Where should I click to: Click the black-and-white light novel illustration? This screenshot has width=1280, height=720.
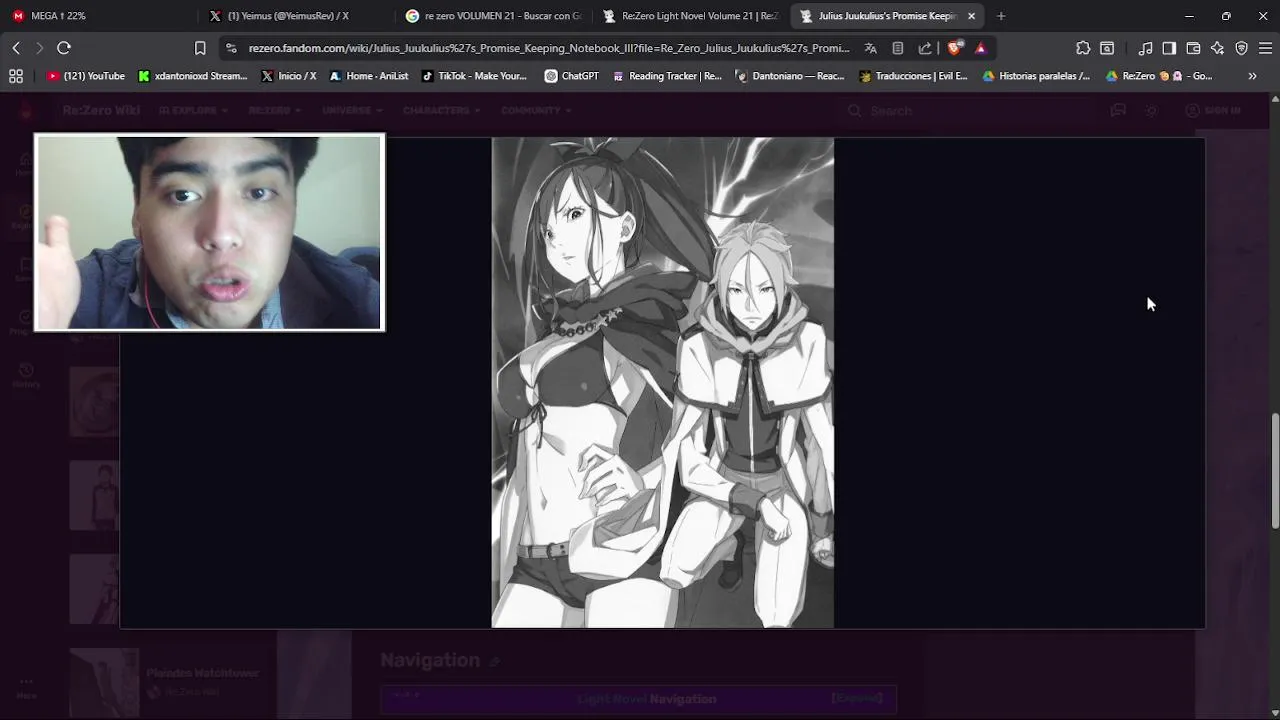pyautogui.click(x=662, y=383)
